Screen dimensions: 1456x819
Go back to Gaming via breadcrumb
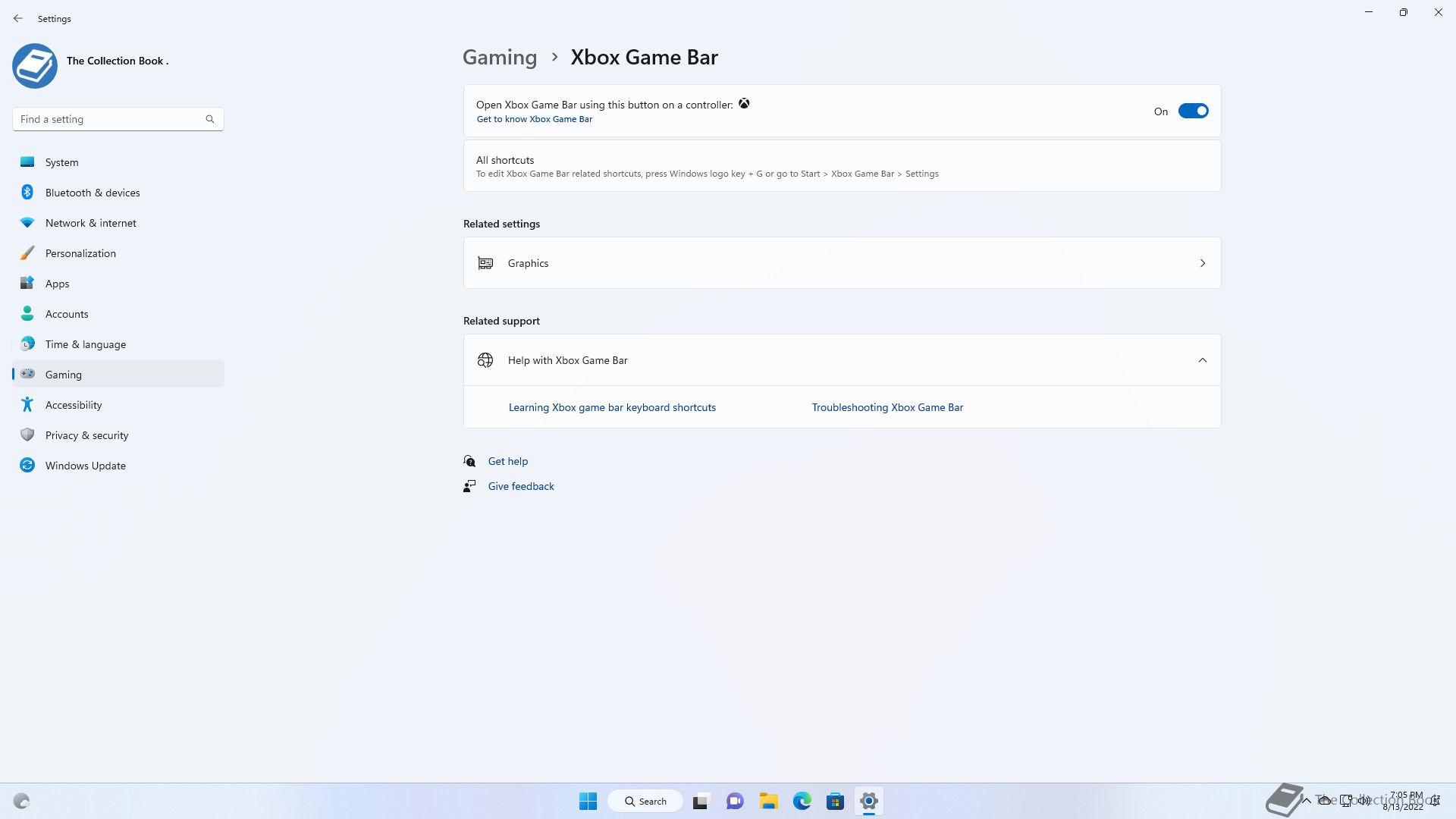pyautogui.click(x=500, y=57)
